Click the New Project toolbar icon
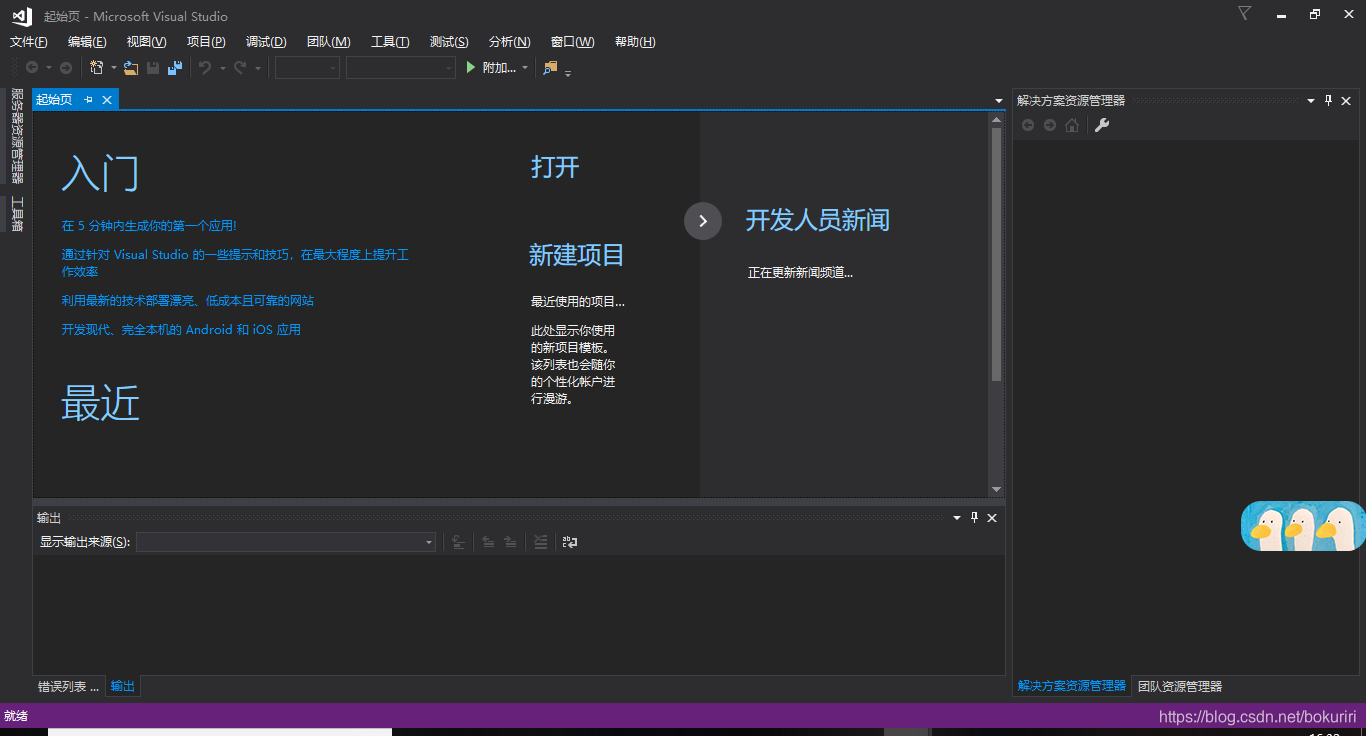This screenshot has height=736, width=1366. tap(97, 68)
